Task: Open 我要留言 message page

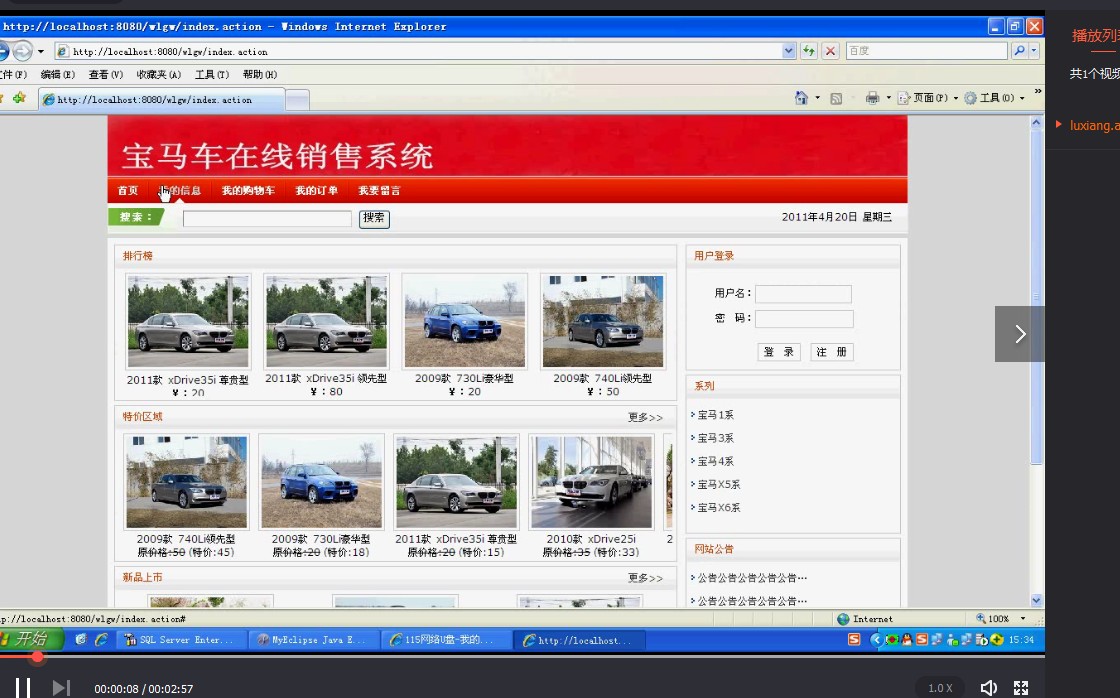Action: [x=379, y=191]
